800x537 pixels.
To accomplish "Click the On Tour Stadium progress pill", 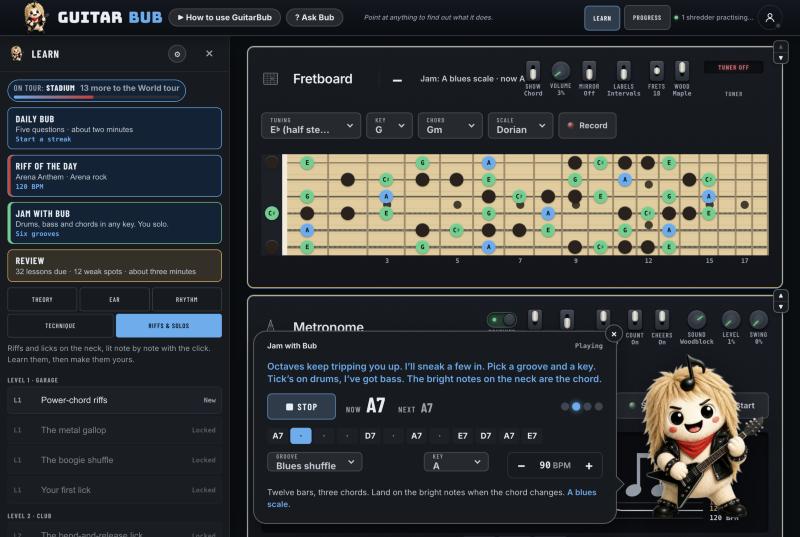I will tap(96, 90).
